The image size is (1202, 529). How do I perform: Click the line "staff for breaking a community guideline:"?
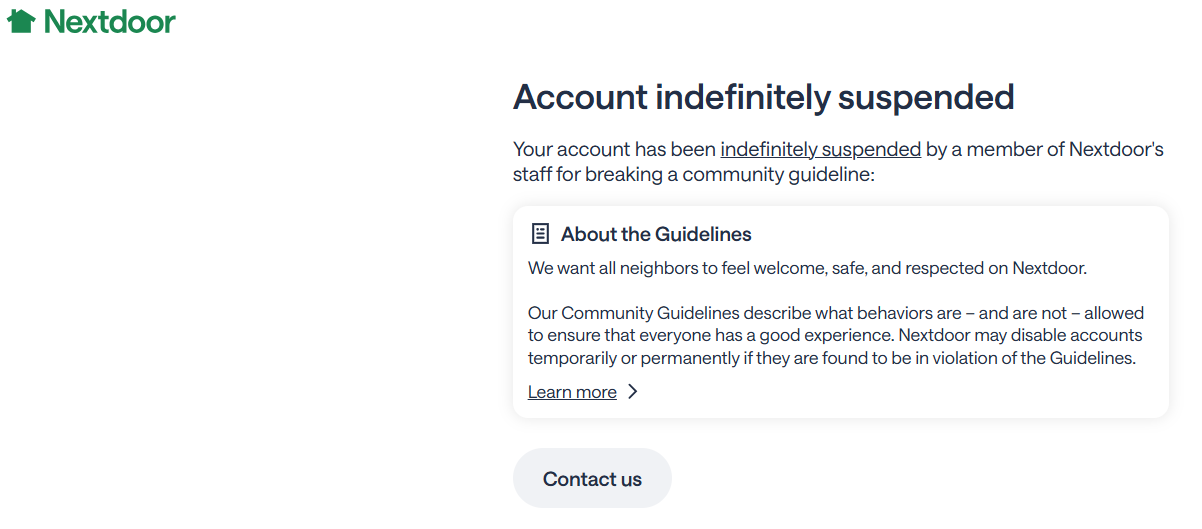point(693,175)
